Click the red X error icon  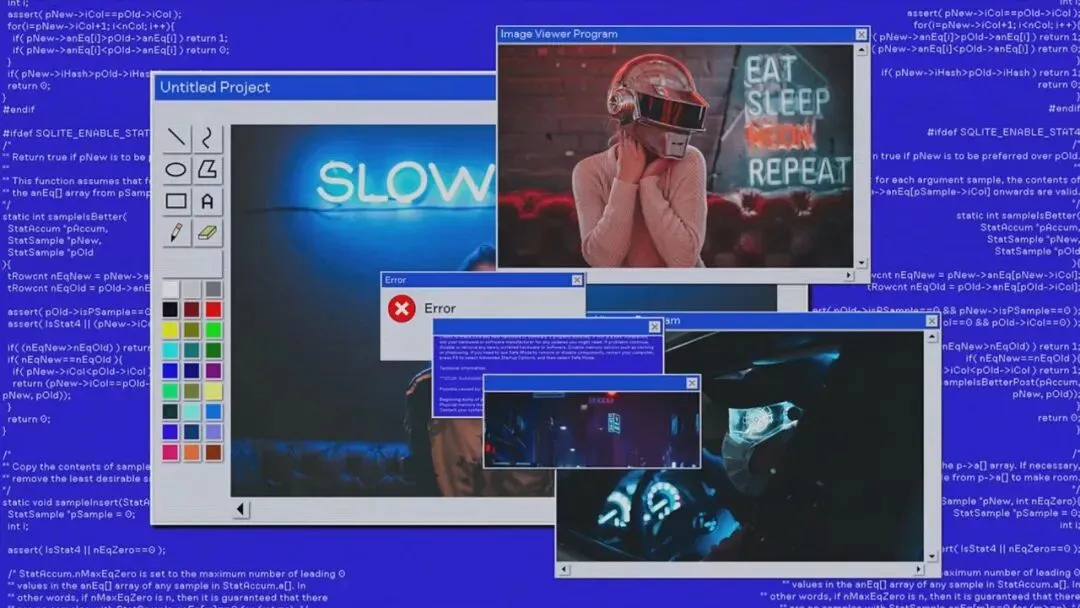(401, 309)
